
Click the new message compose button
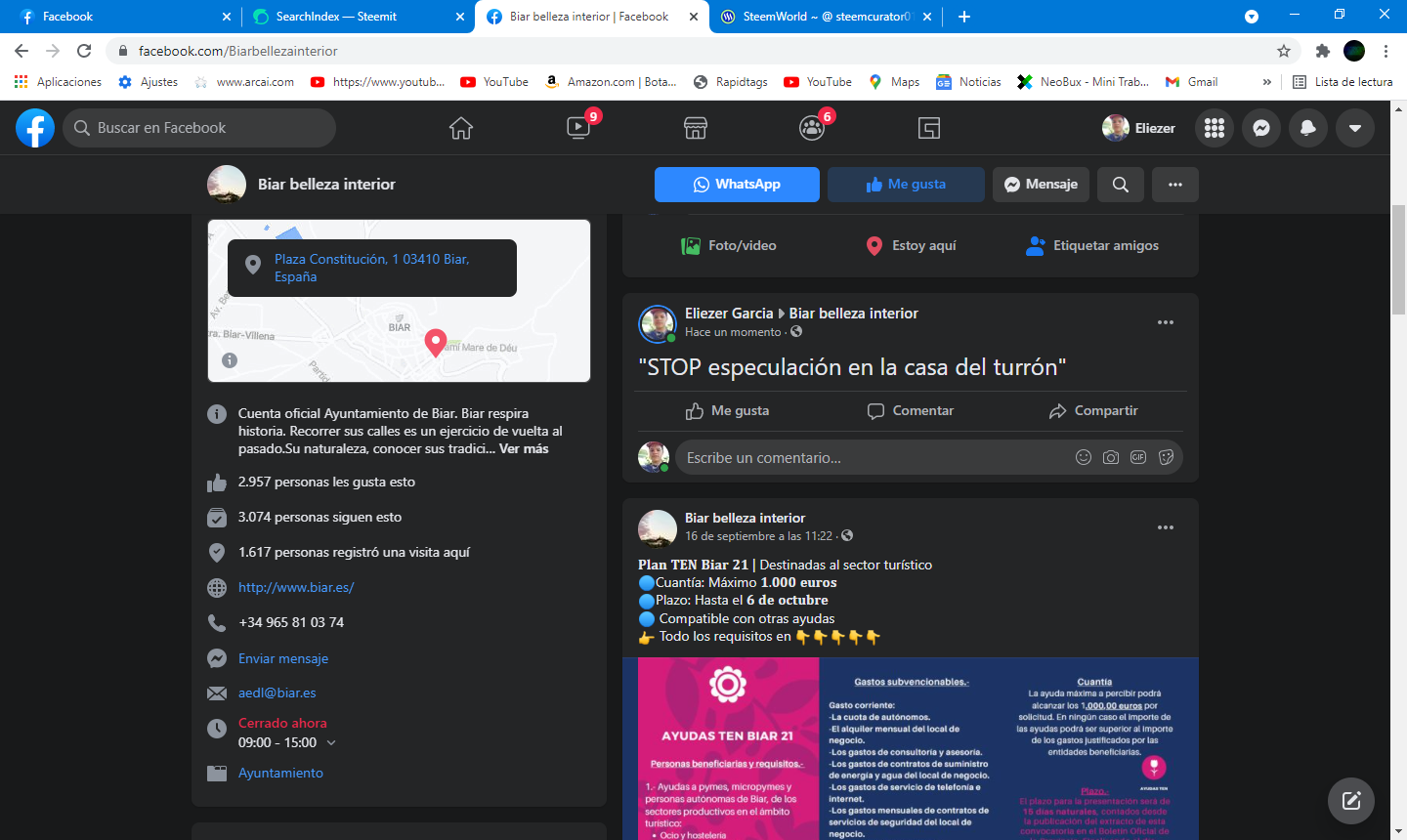tap(1351, 801)
